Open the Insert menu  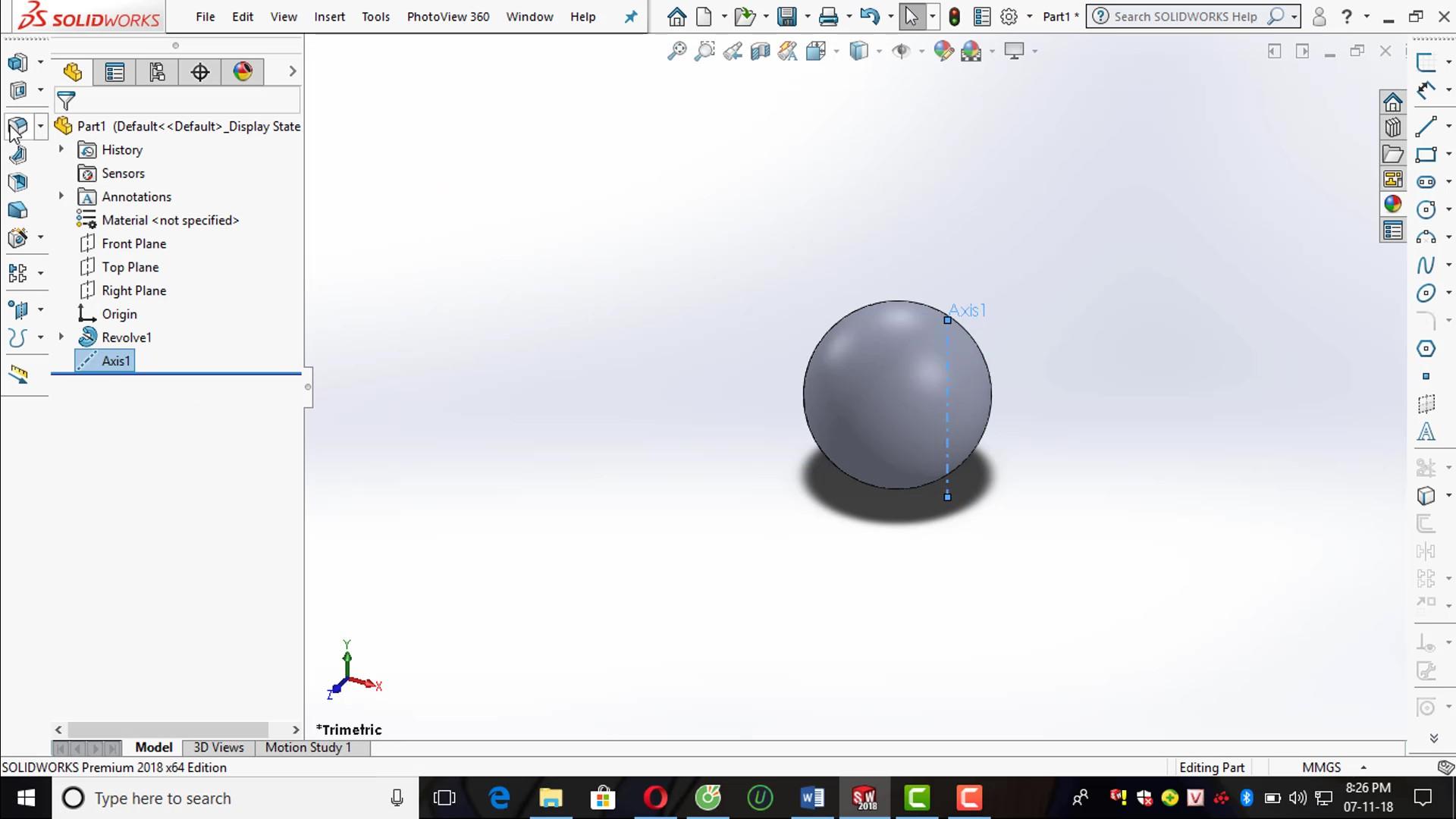tap(329, 17)
